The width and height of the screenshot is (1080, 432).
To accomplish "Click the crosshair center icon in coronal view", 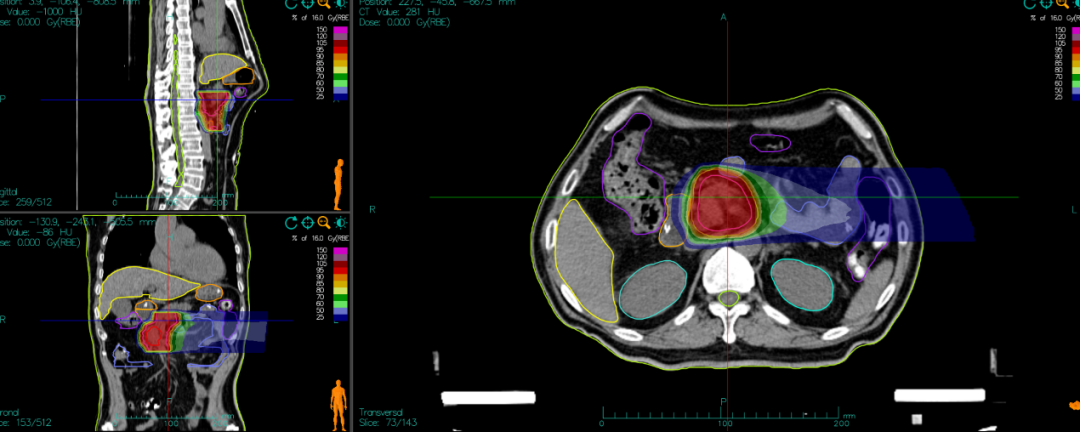I will (x=309, y=222).
